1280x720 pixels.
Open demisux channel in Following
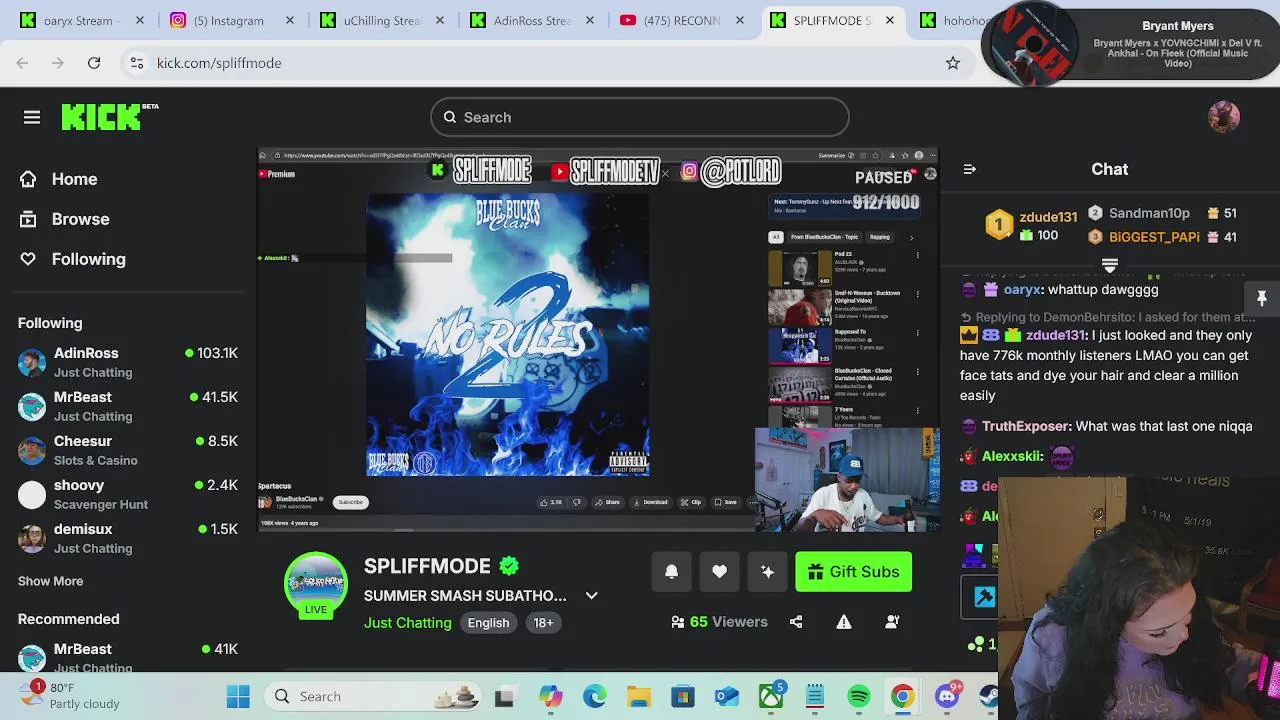128,538
